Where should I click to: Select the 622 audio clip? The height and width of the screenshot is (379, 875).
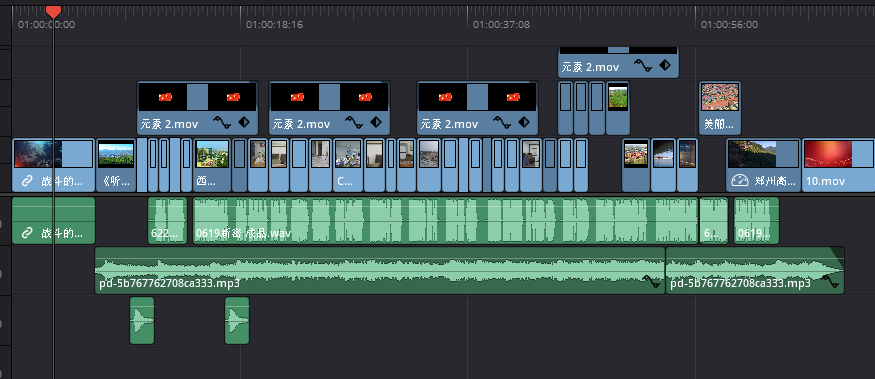(x=167, y=220)
